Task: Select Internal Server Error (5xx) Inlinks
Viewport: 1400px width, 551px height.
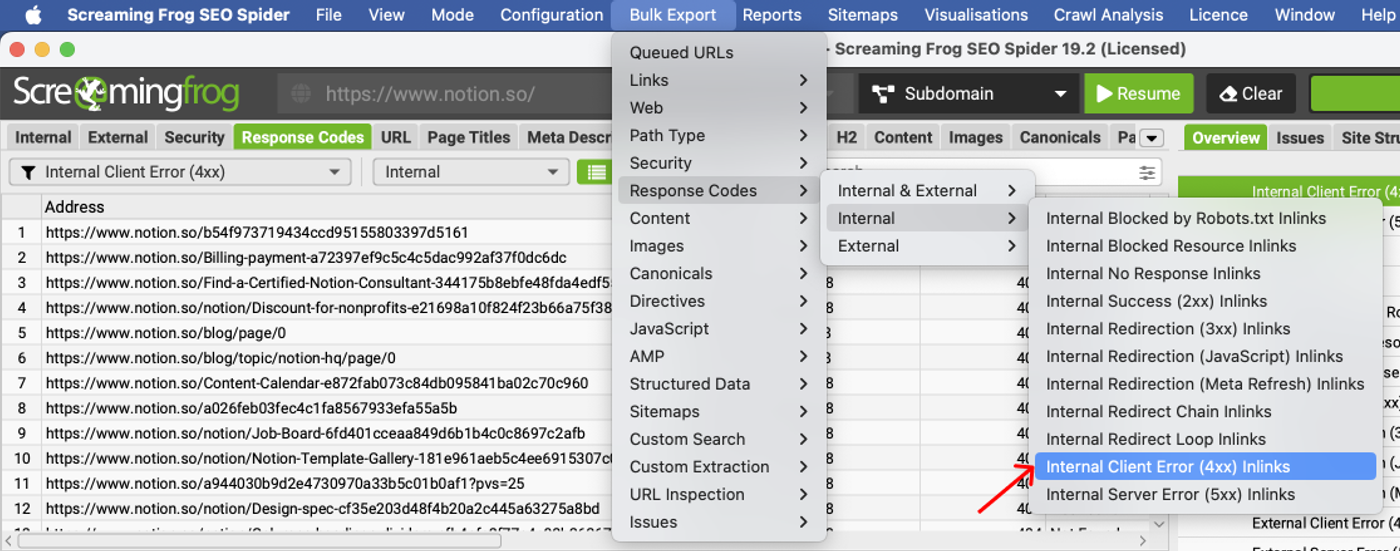Action: [x=1205, y=494]
